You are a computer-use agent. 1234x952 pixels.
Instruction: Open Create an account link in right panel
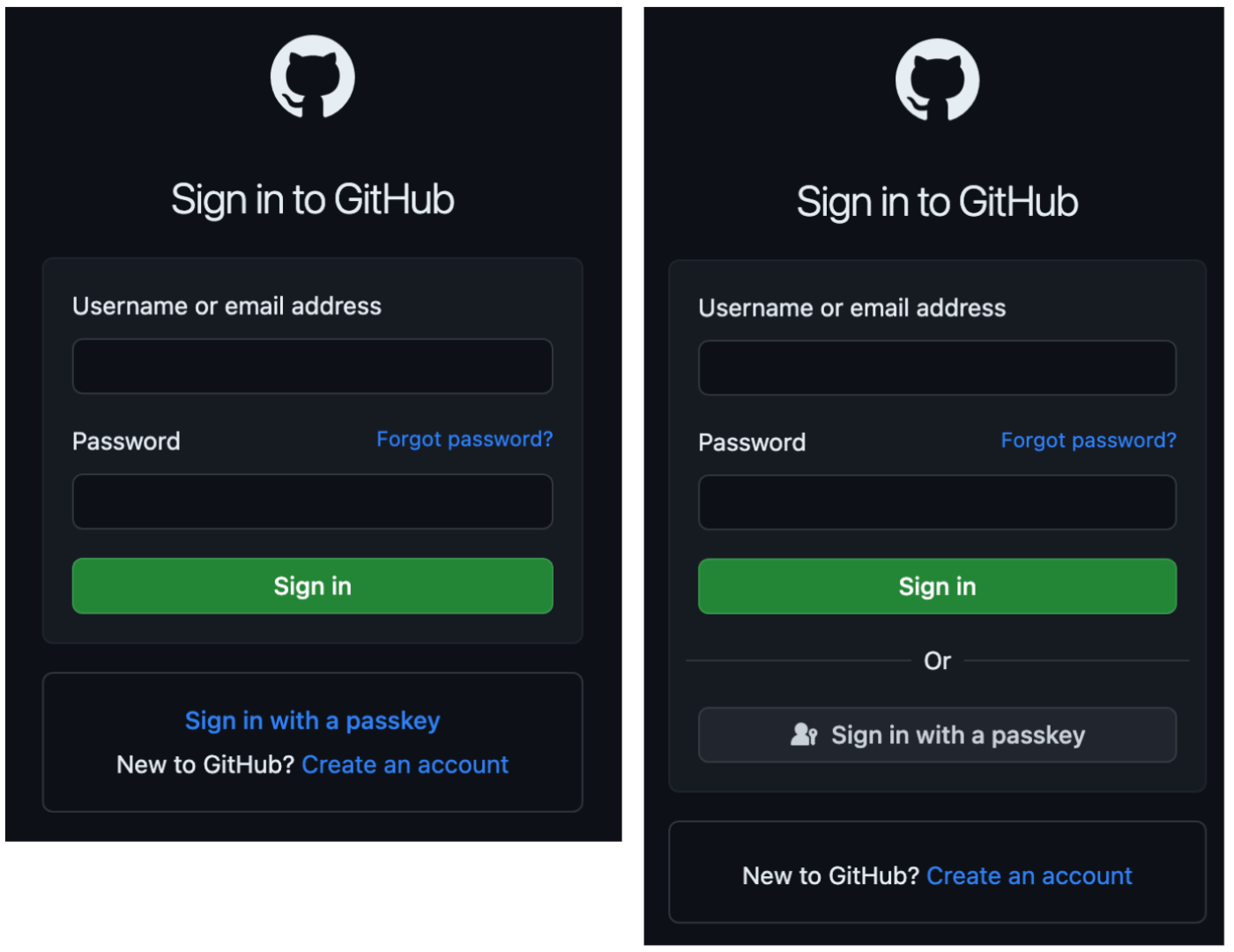pyautogui.click(x=1030, y=875)
